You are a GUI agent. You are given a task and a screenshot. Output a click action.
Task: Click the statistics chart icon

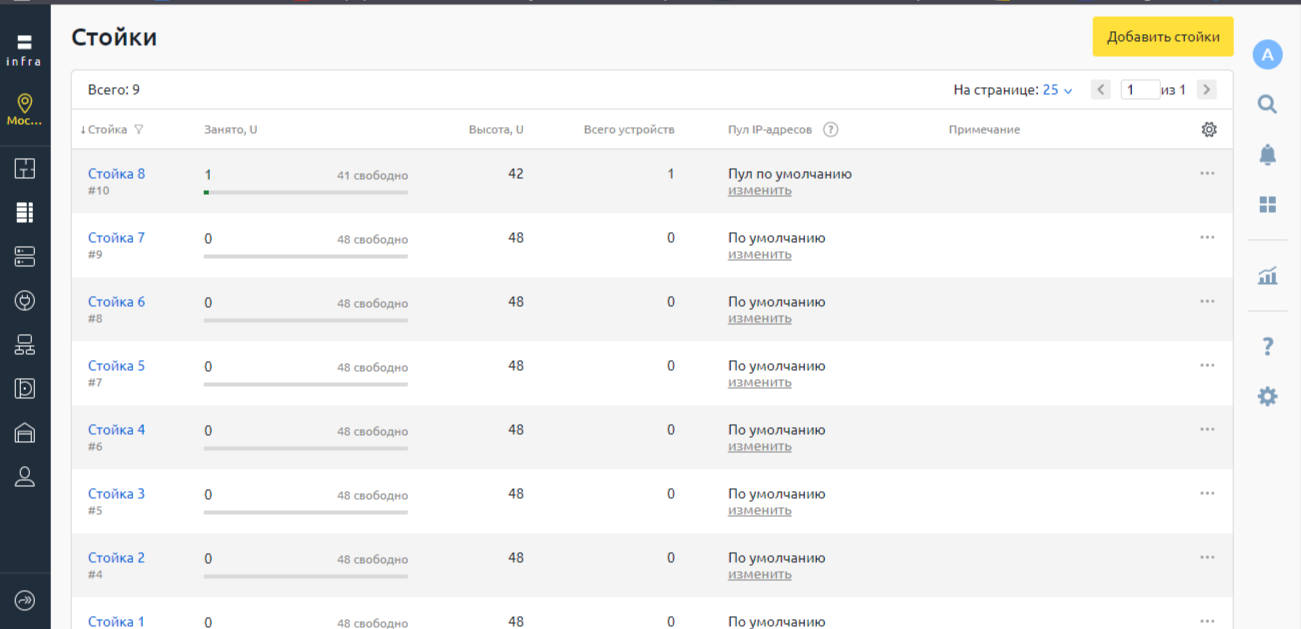point(1267,276)
